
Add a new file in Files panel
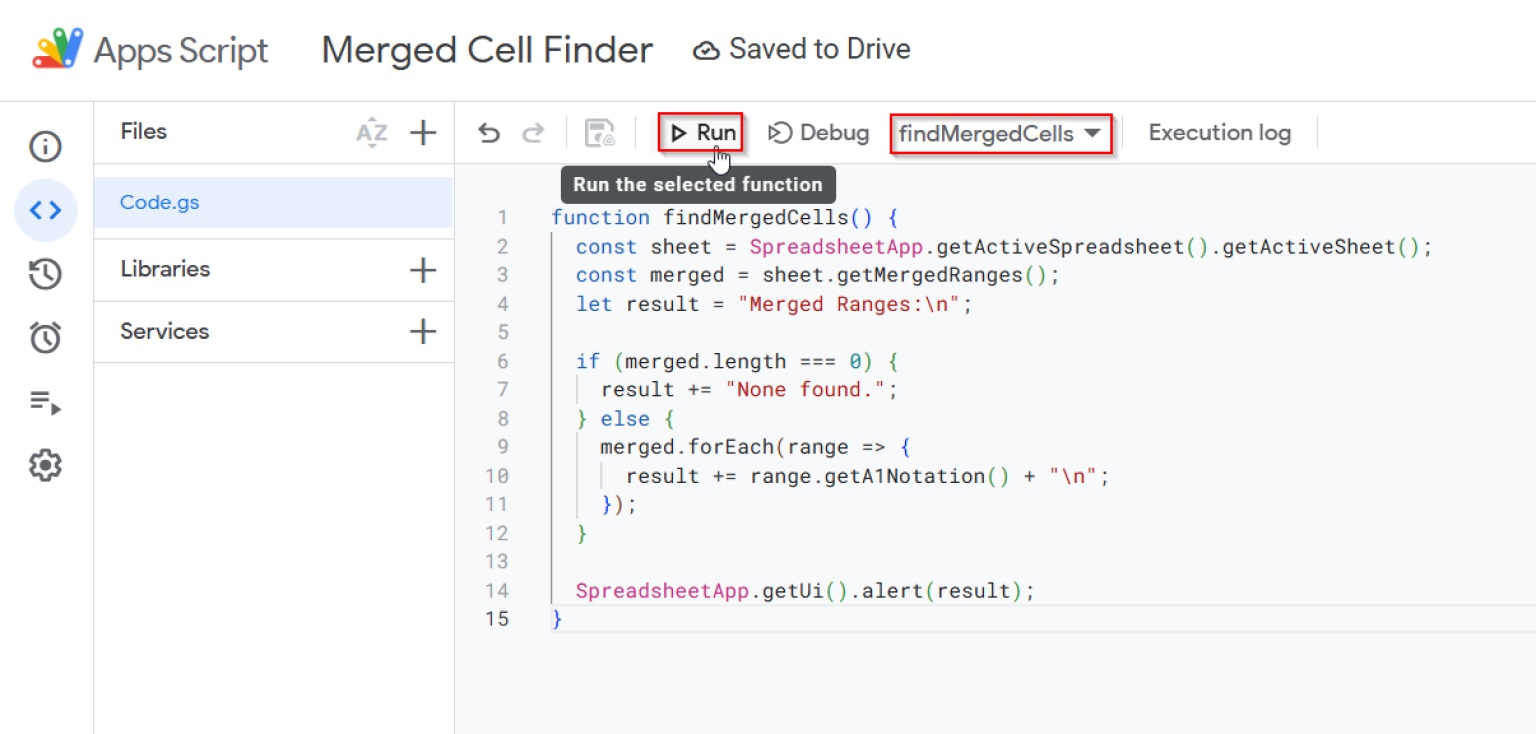(x=423, y=131)
